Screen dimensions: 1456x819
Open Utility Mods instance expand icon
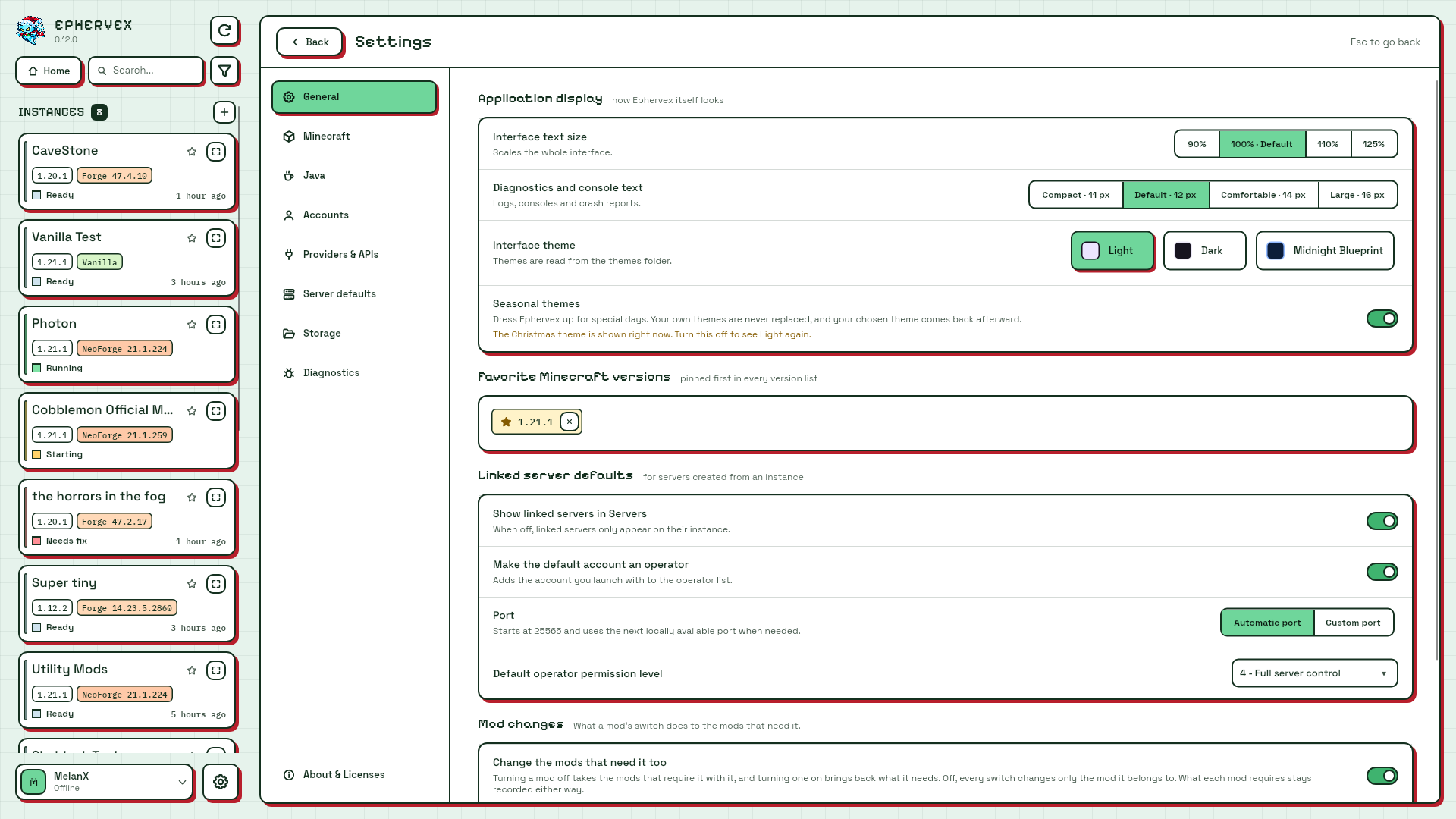click(216, 670)
